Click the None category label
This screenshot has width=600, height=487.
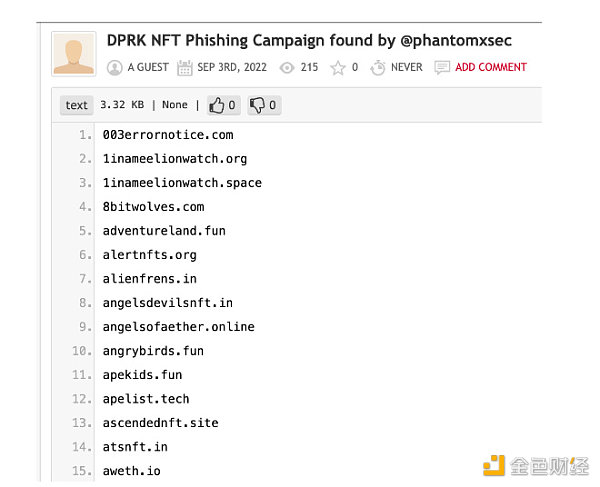tap(175, 105)
